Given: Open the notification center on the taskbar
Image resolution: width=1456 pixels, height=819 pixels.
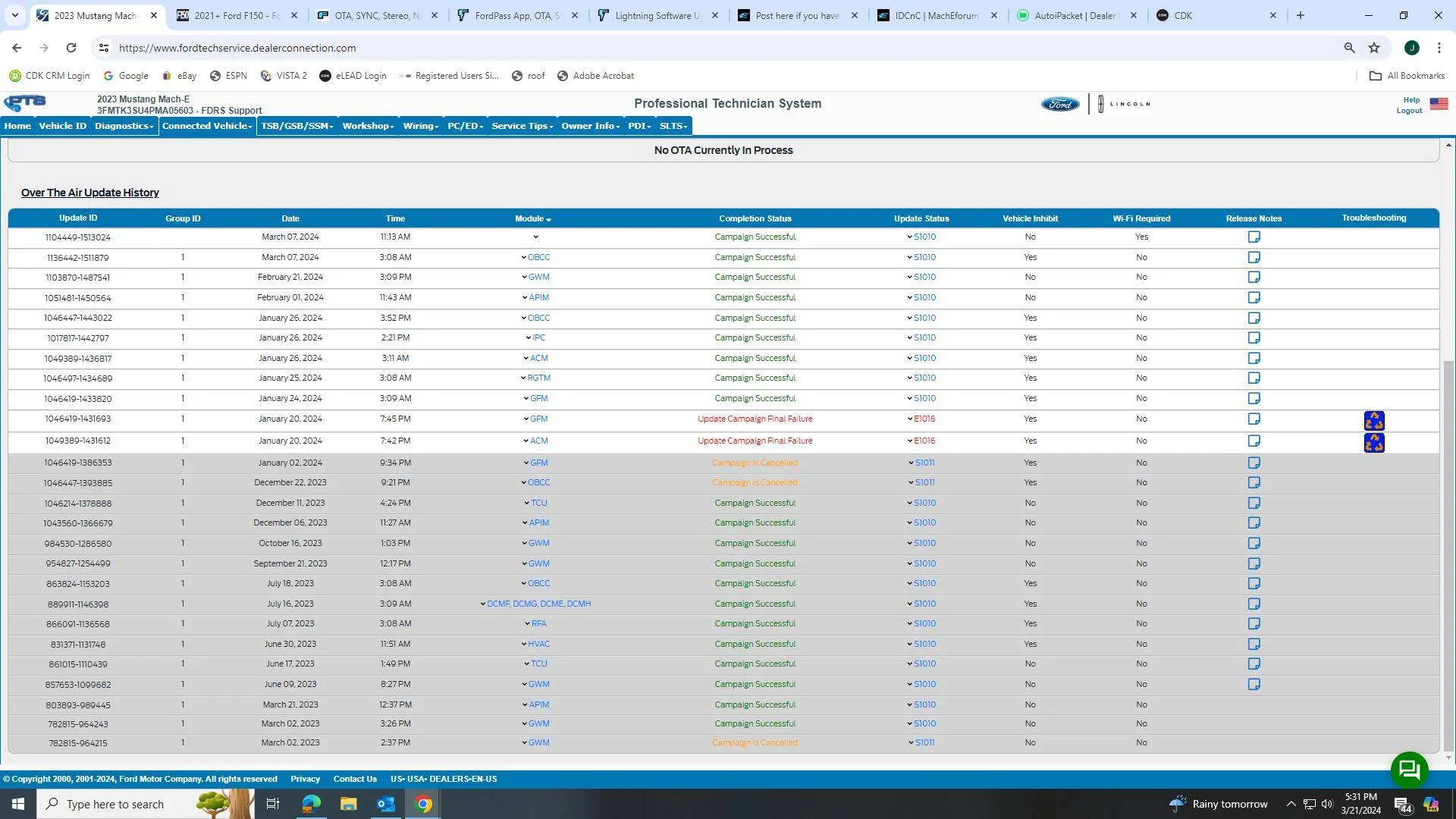Looking at the screenshot, I should pos(1403,805).
